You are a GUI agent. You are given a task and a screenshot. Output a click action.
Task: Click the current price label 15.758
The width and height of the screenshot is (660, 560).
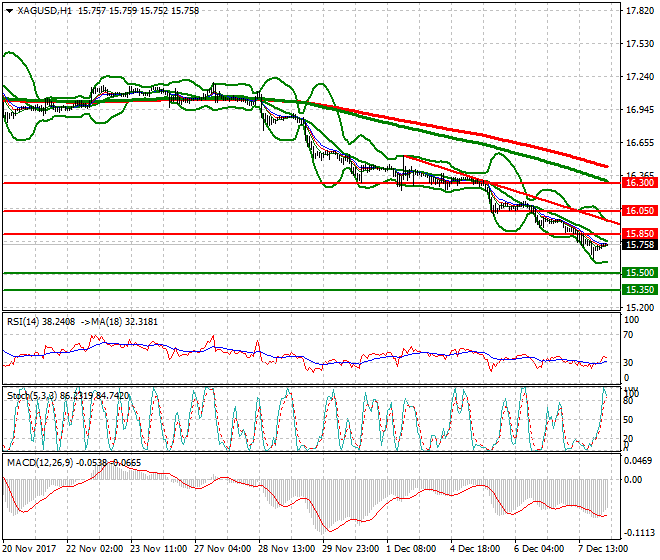tap(640, 245)
